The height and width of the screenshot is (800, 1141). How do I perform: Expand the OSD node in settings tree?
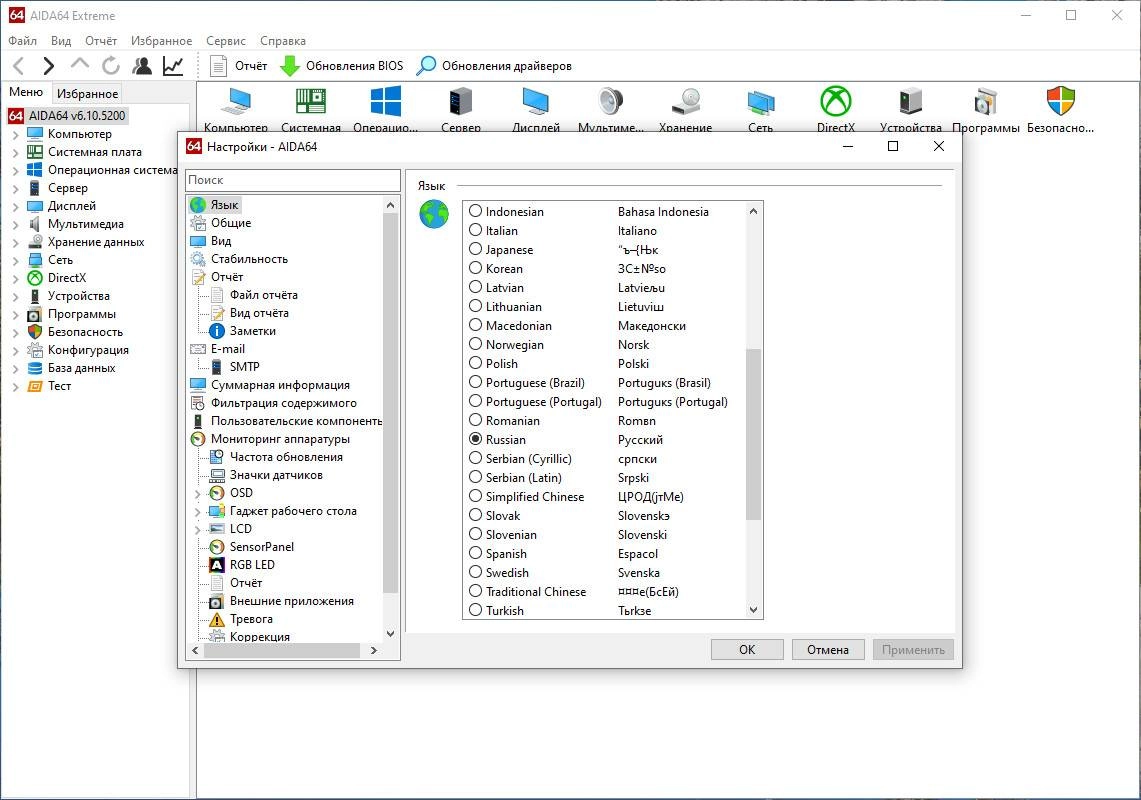click(197, 494)
